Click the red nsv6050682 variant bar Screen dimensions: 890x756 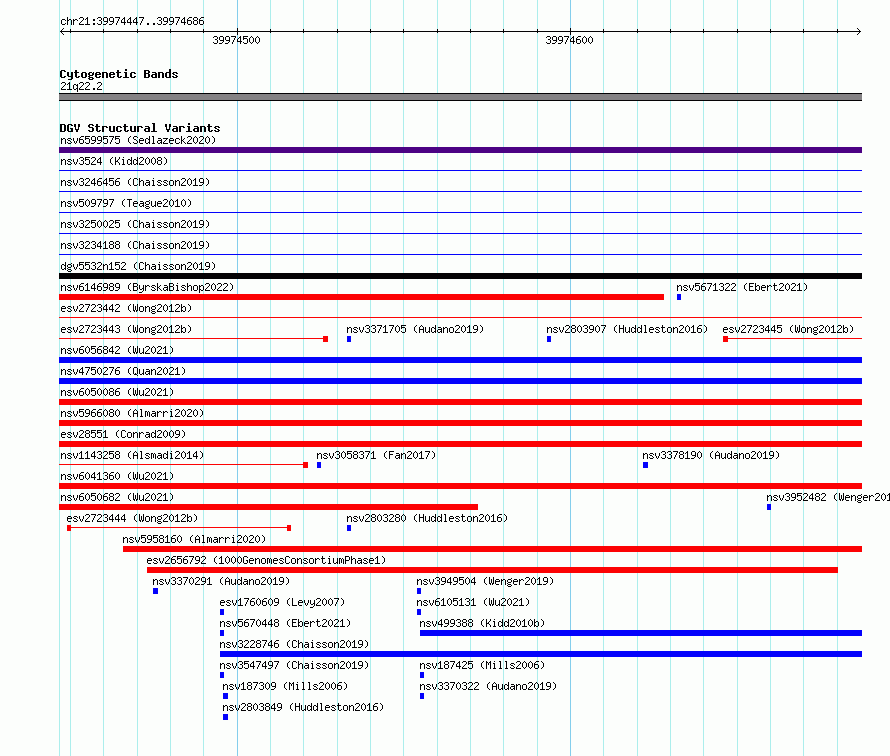(x=268, y=507)
